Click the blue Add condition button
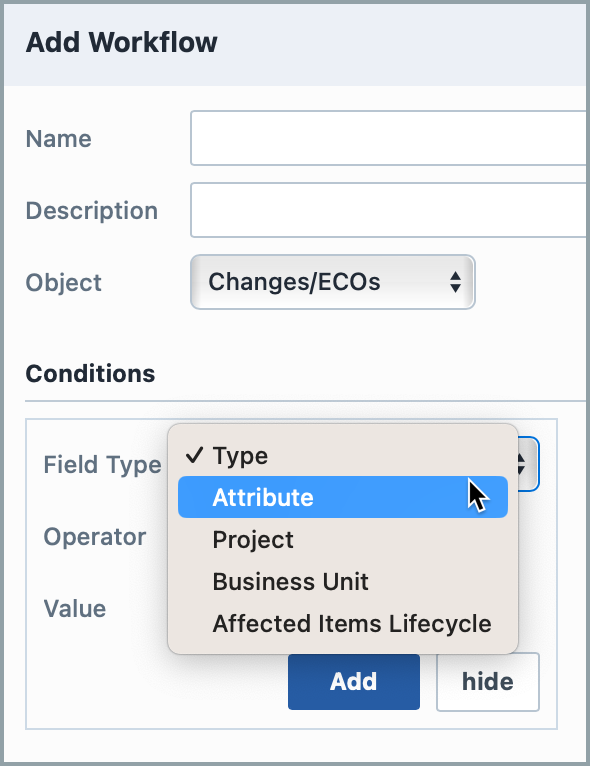 [354, 681]
